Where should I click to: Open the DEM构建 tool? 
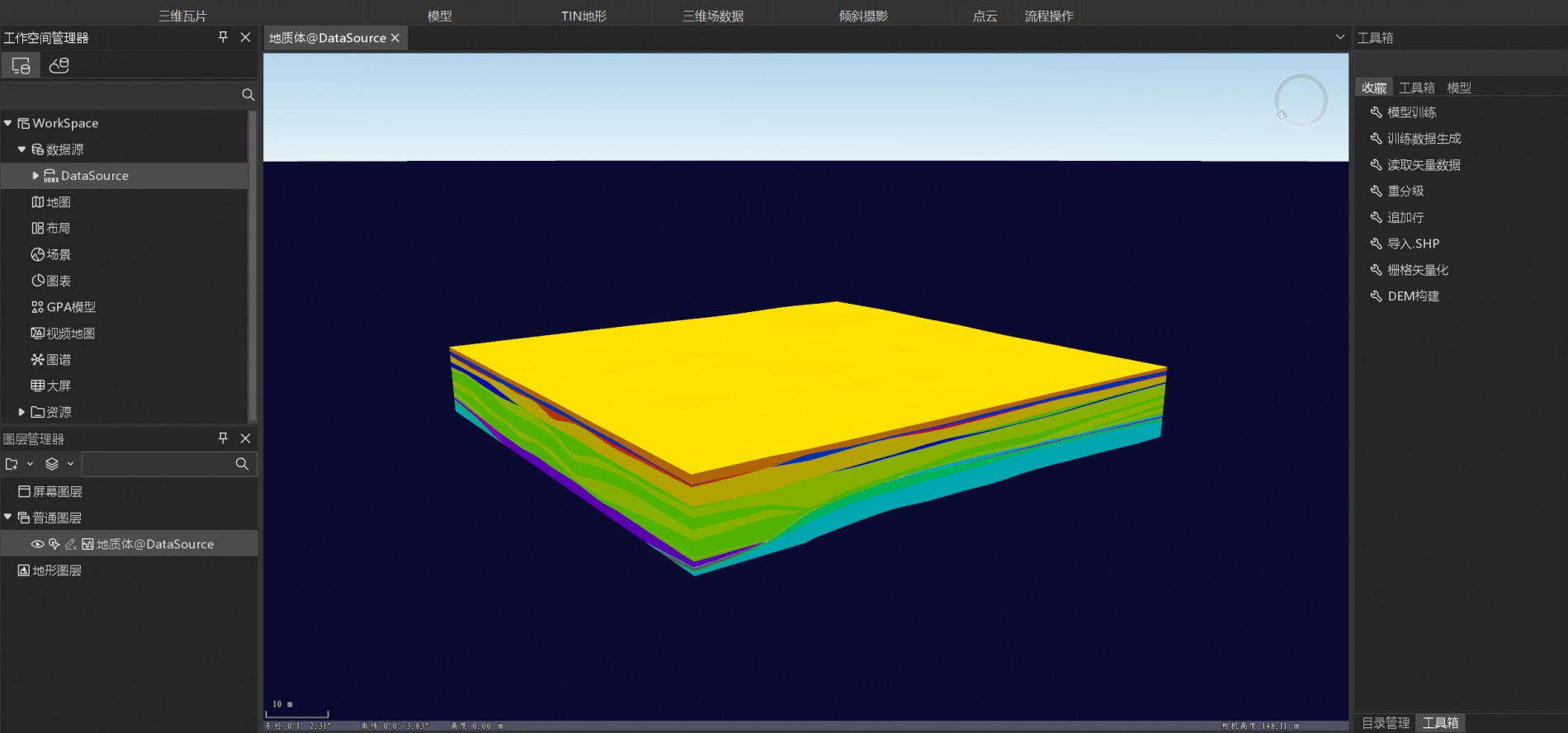1413,296
